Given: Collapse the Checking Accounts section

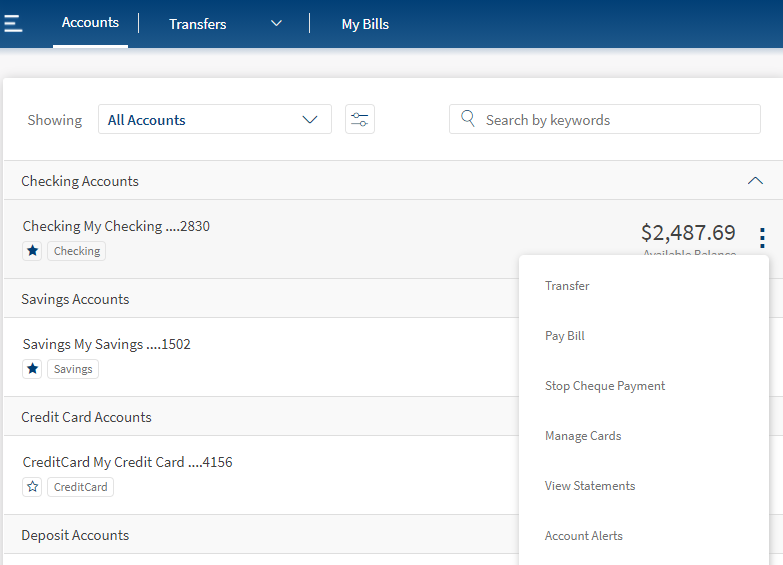Looking at the screenshot, I should point(755,181).
